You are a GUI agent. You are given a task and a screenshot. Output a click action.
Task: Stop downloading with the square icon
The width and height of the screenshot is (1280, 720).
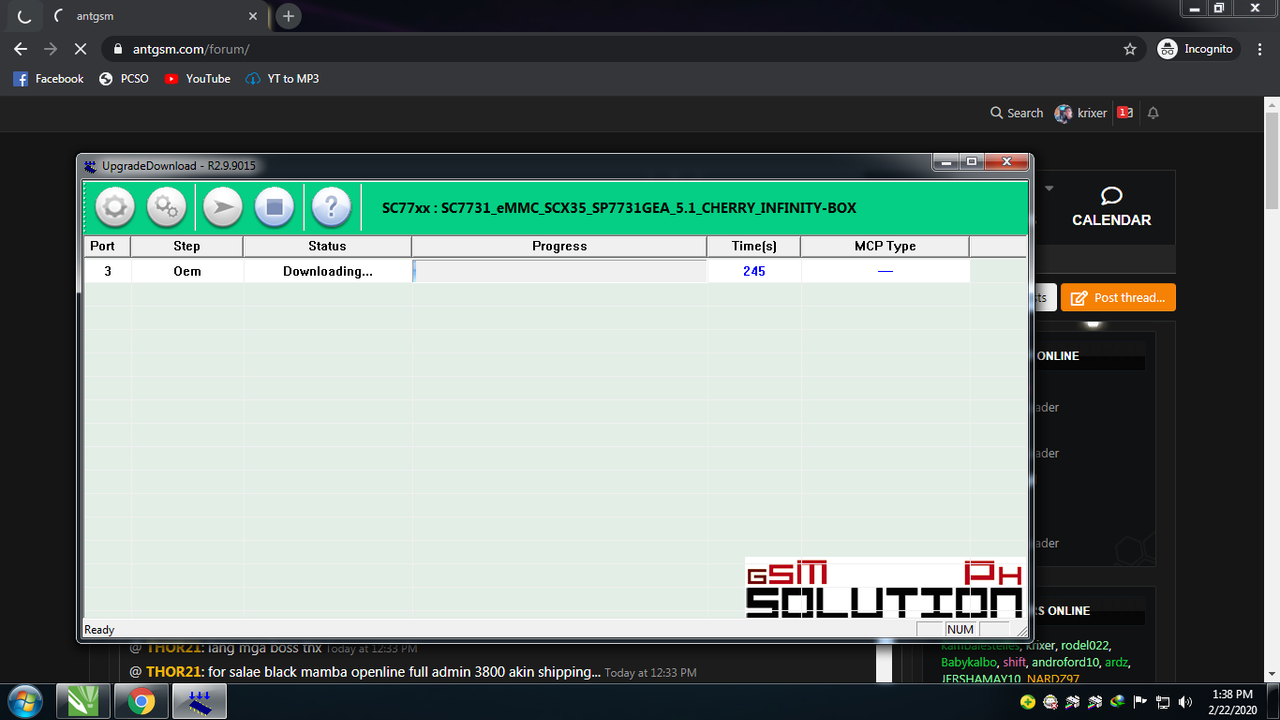pyautogui.click(x=274, y=208)
